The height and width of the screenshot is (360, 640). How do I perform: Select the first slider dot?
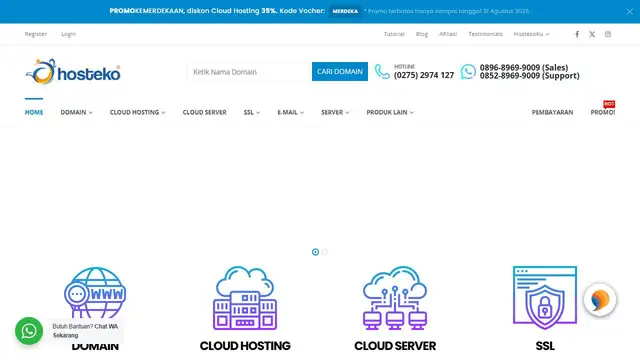point(315,252)
